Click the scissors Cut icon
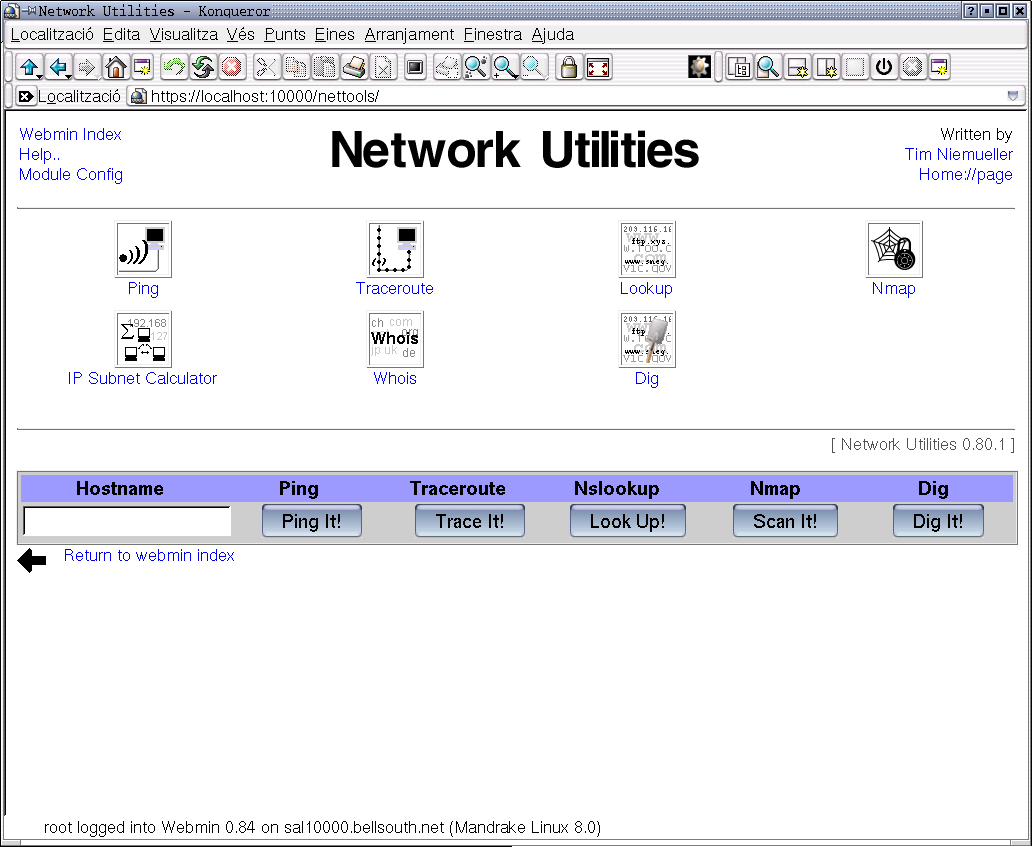Screen dimensions: 1032x847 267,67
